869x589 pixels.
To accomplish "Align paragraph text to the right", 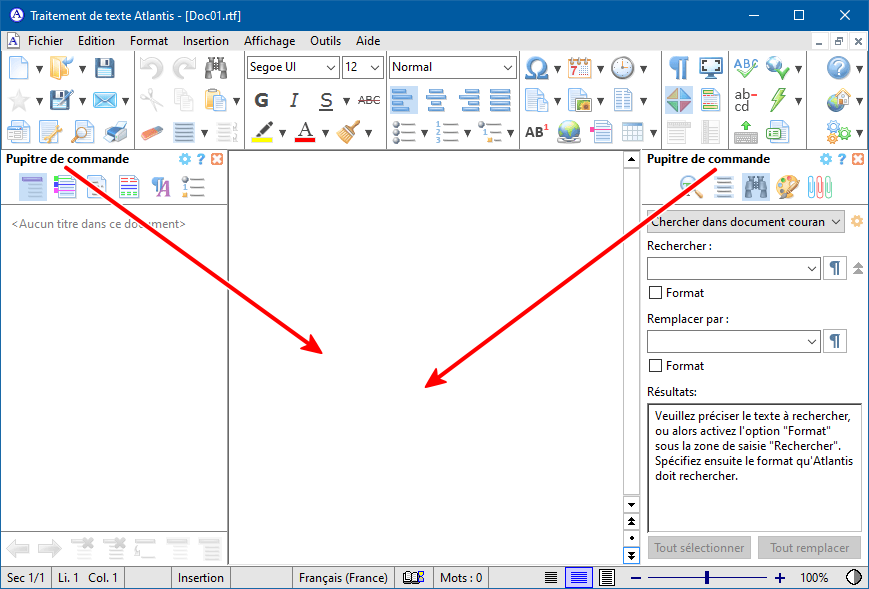I will coord(468,100).
